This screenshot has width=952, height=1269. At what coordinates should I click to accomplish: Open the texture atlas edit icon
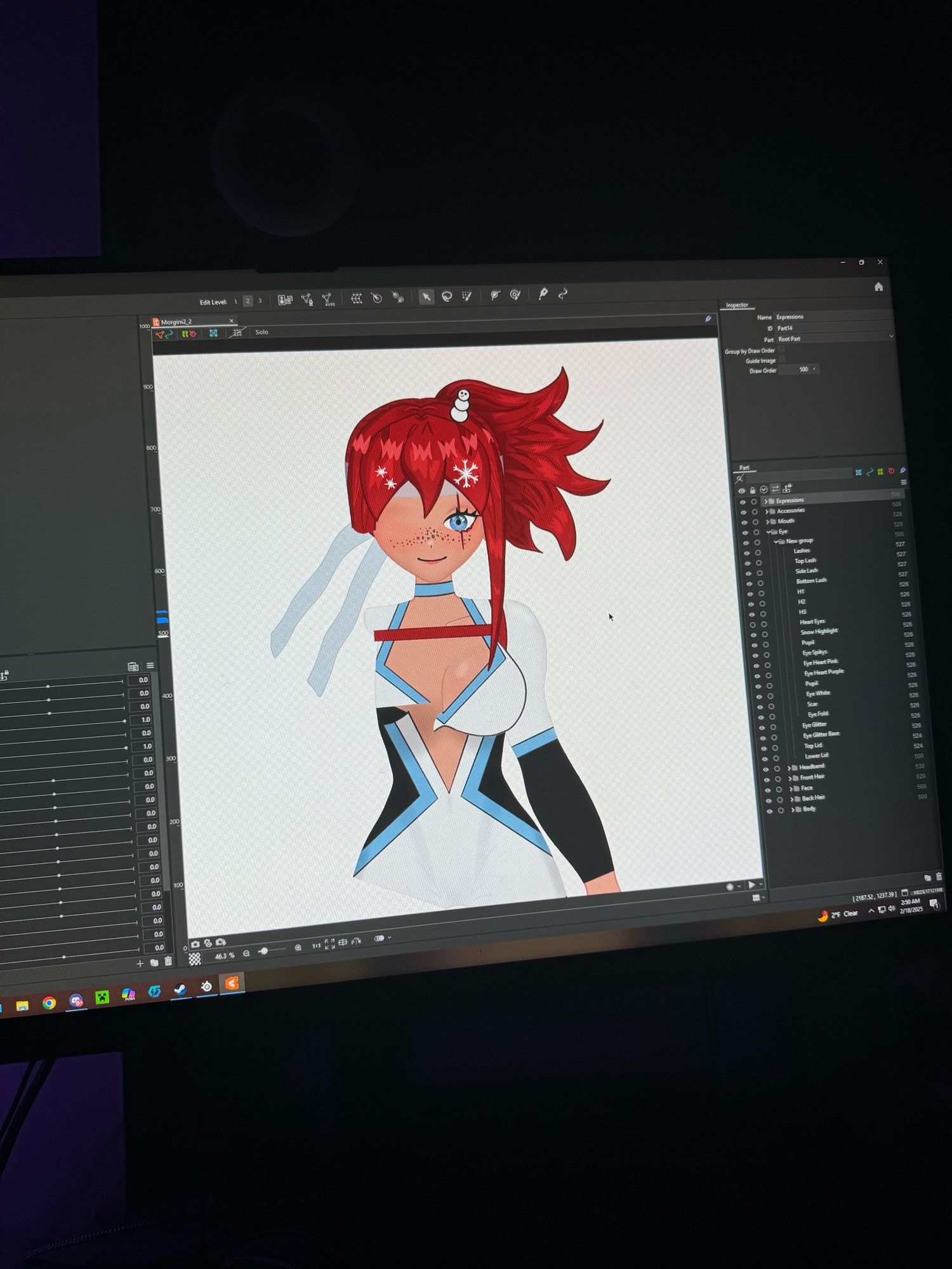point(285,300)
